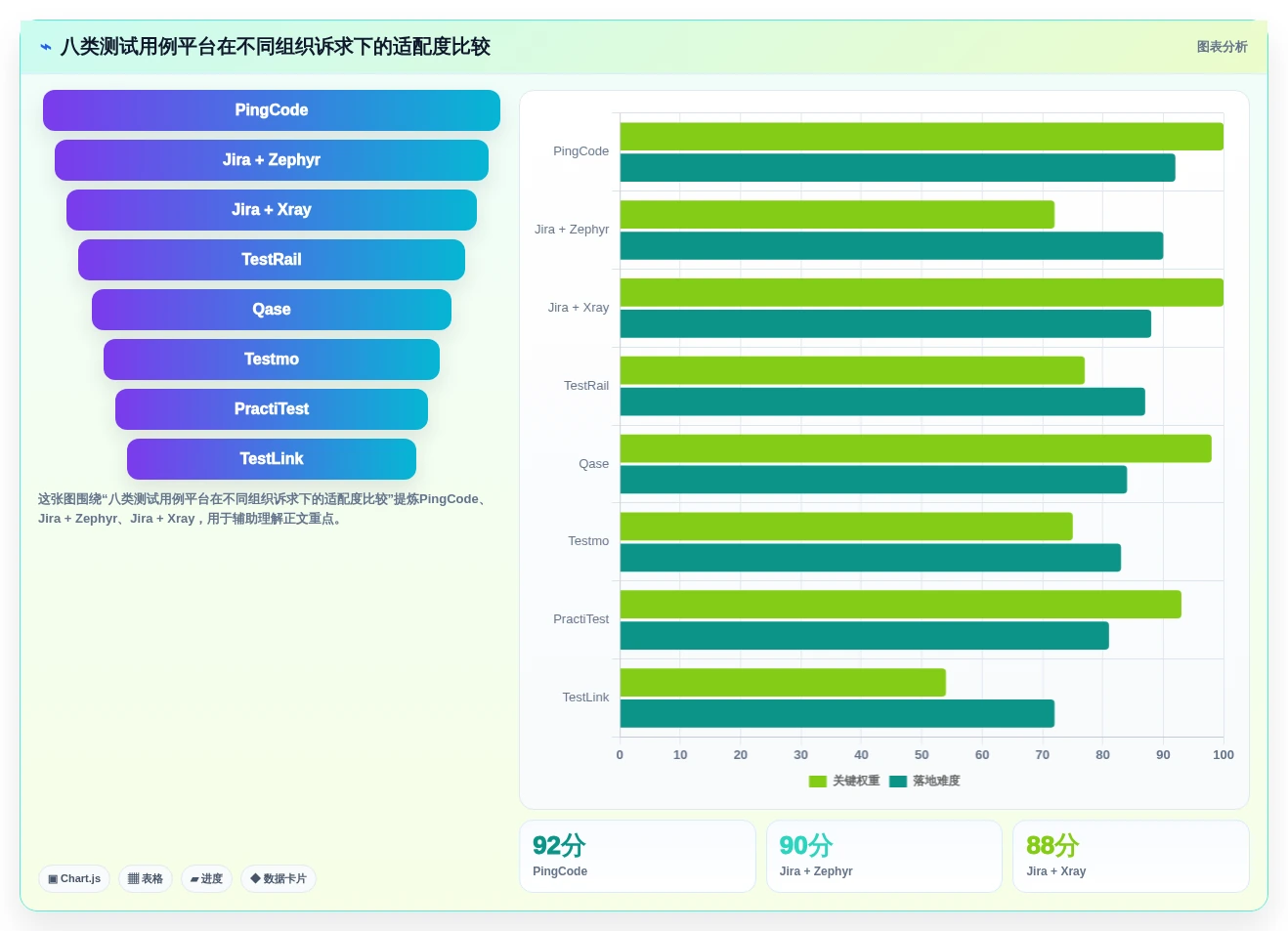Click the 表格 tag chip
Viewport: 1288px width, 931px height.
click(146, 879)
